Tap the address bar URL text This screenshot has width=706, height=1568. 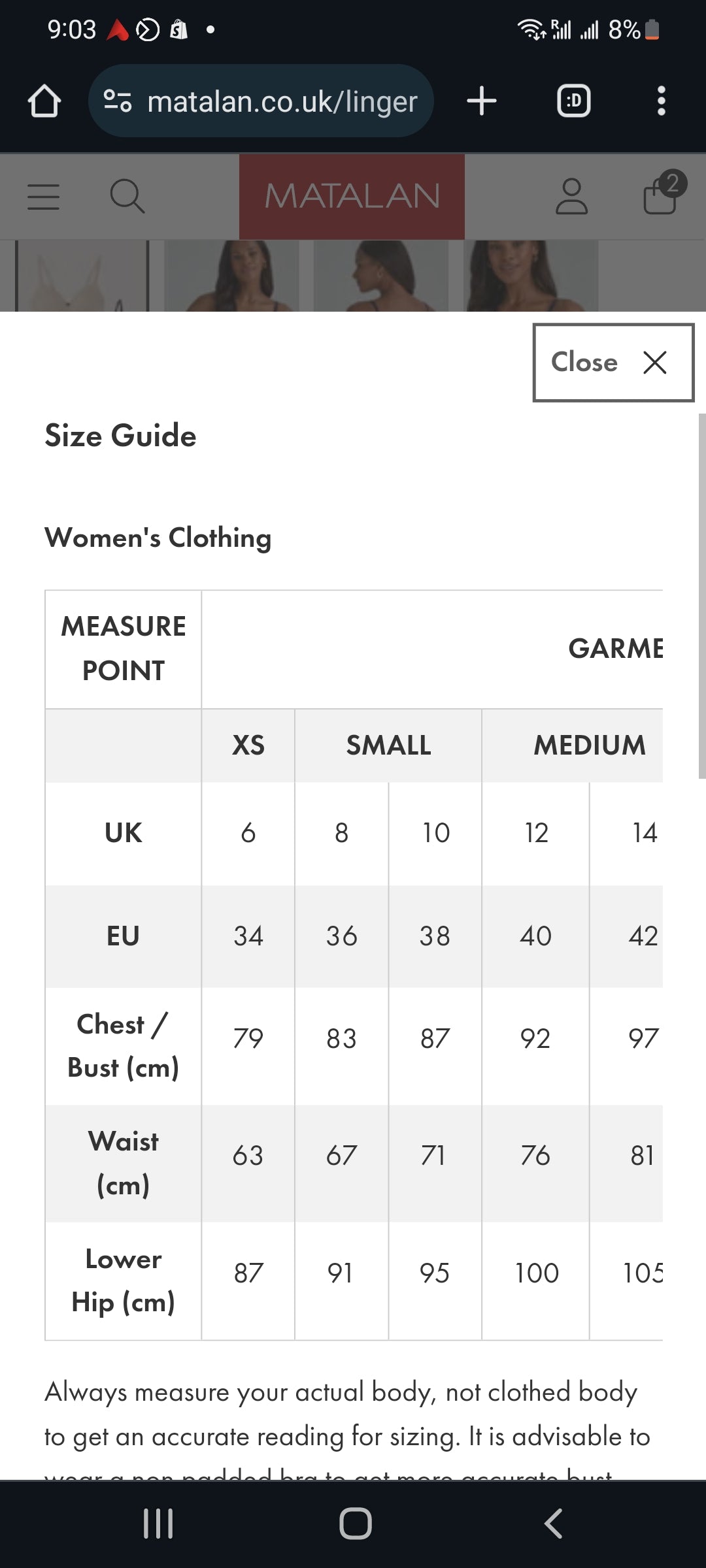point(282,101)
